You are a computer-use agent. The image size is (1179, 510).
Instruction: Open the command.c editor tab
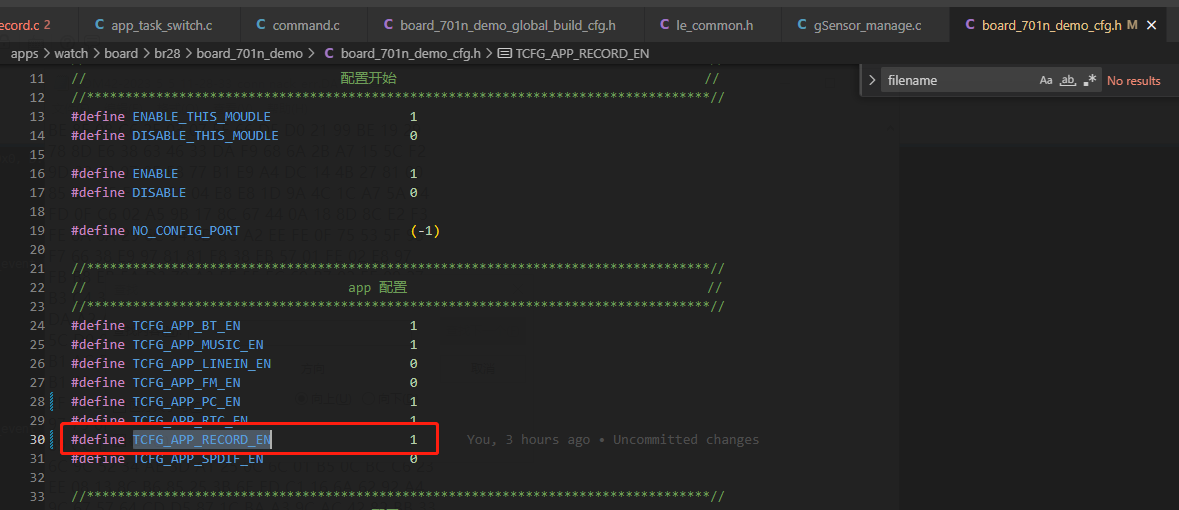[297, 26]
